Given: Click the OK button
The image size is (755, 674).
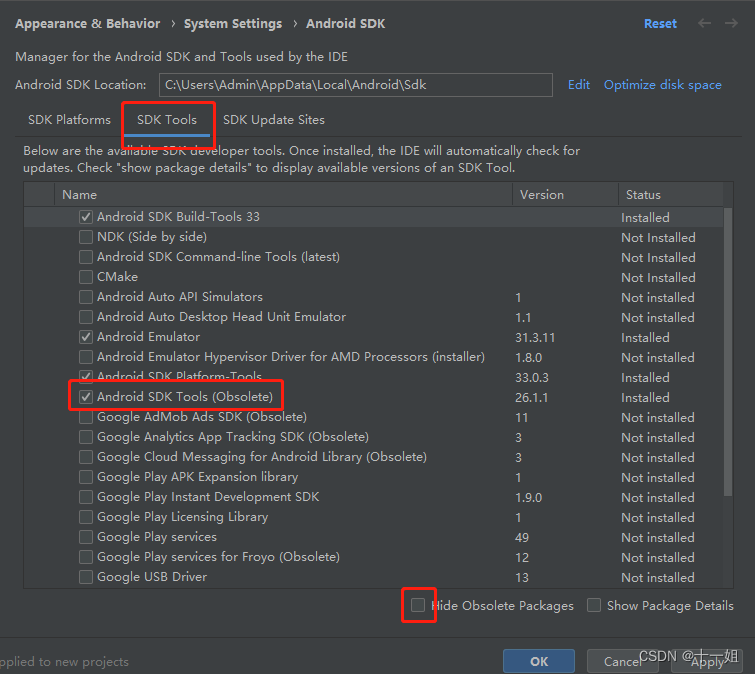Looking at the screenshot, I should coord(539,661).
